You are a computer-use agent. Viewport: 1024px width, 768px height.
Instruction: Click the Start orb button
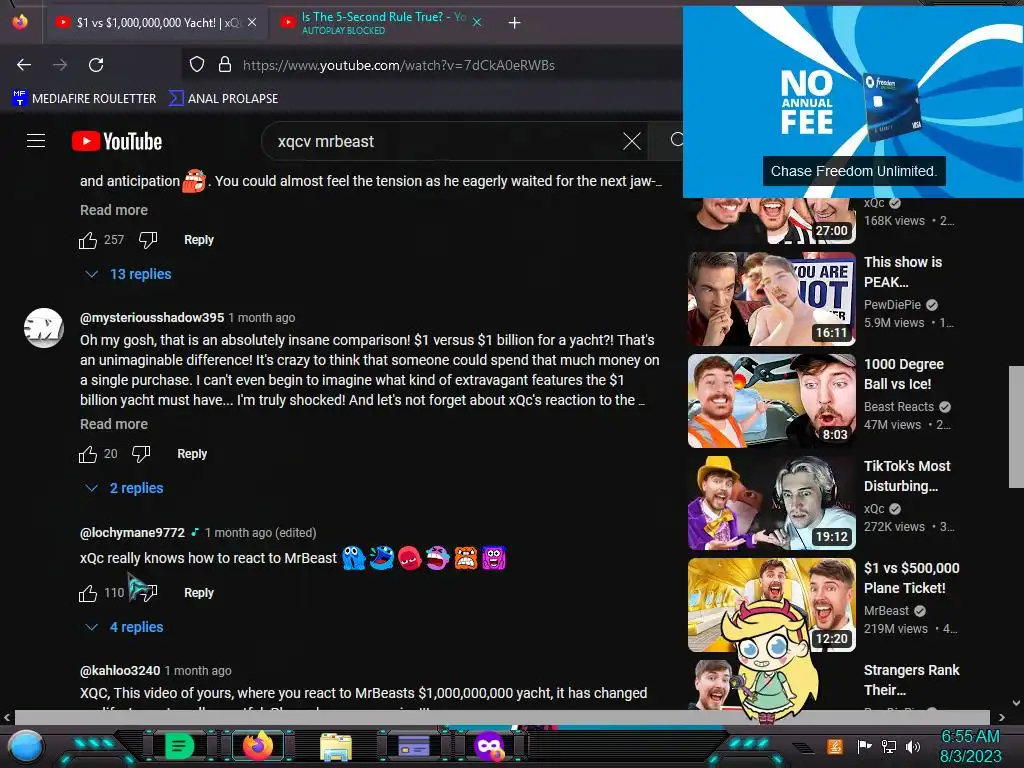click(x=26, y=746)
